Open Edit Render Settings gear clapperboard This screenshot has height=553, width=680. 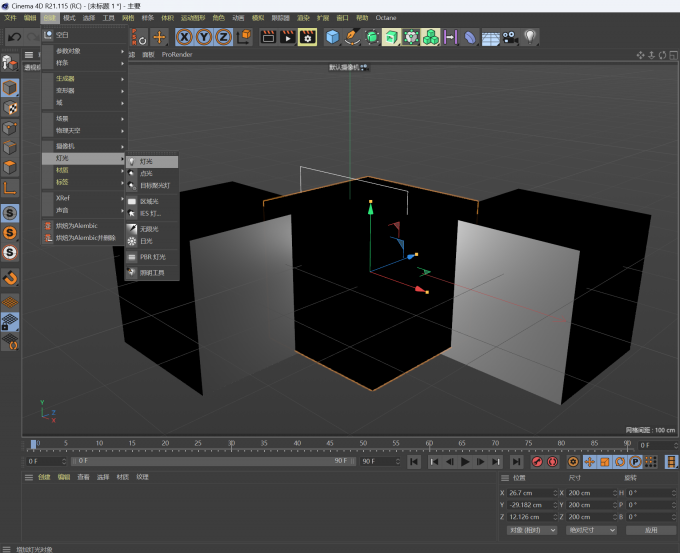point(307,37)
